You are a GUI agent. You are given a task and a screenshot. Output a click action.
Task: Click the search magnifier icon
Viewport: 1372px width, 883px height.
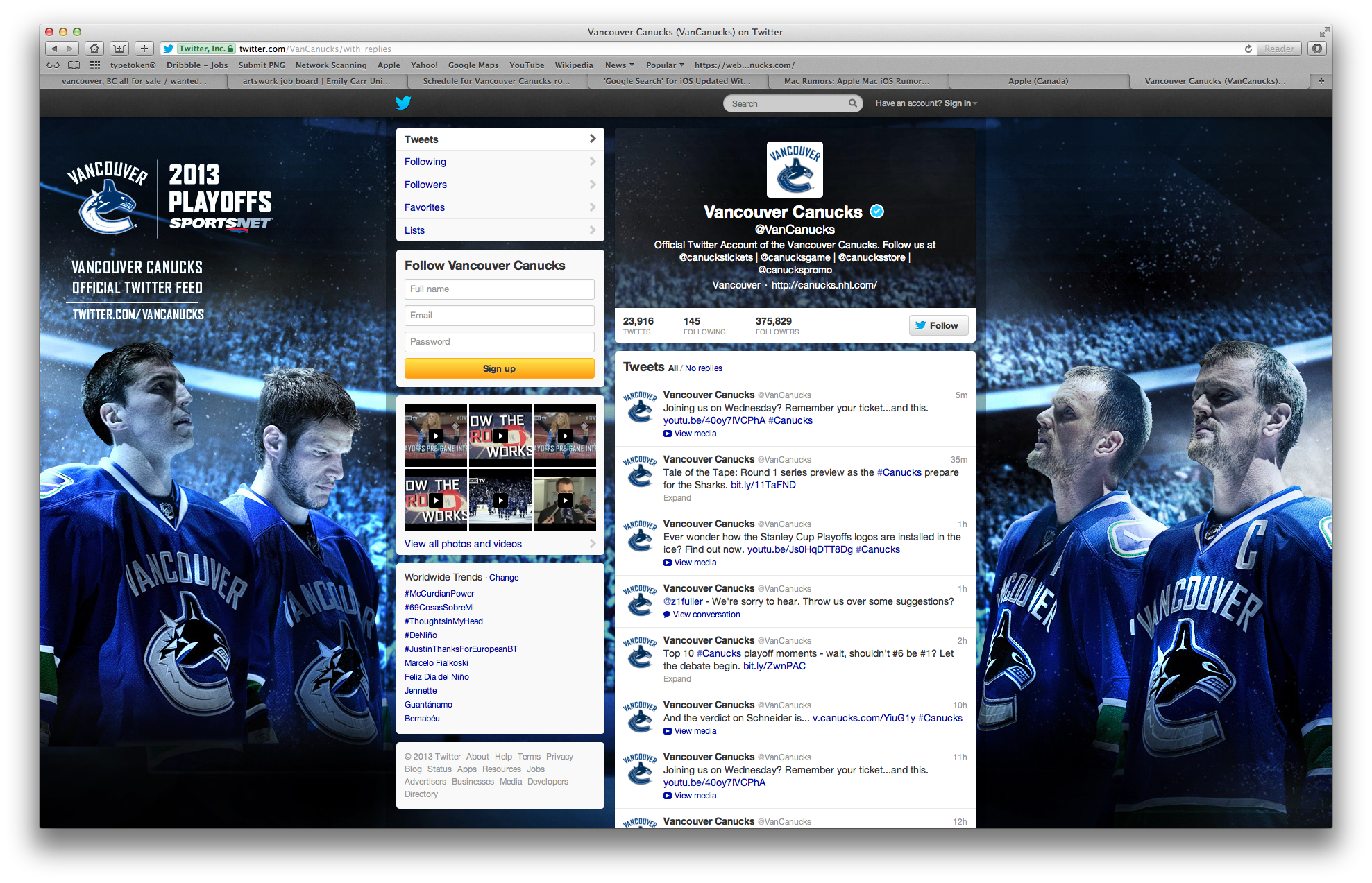tap(852, 103)
